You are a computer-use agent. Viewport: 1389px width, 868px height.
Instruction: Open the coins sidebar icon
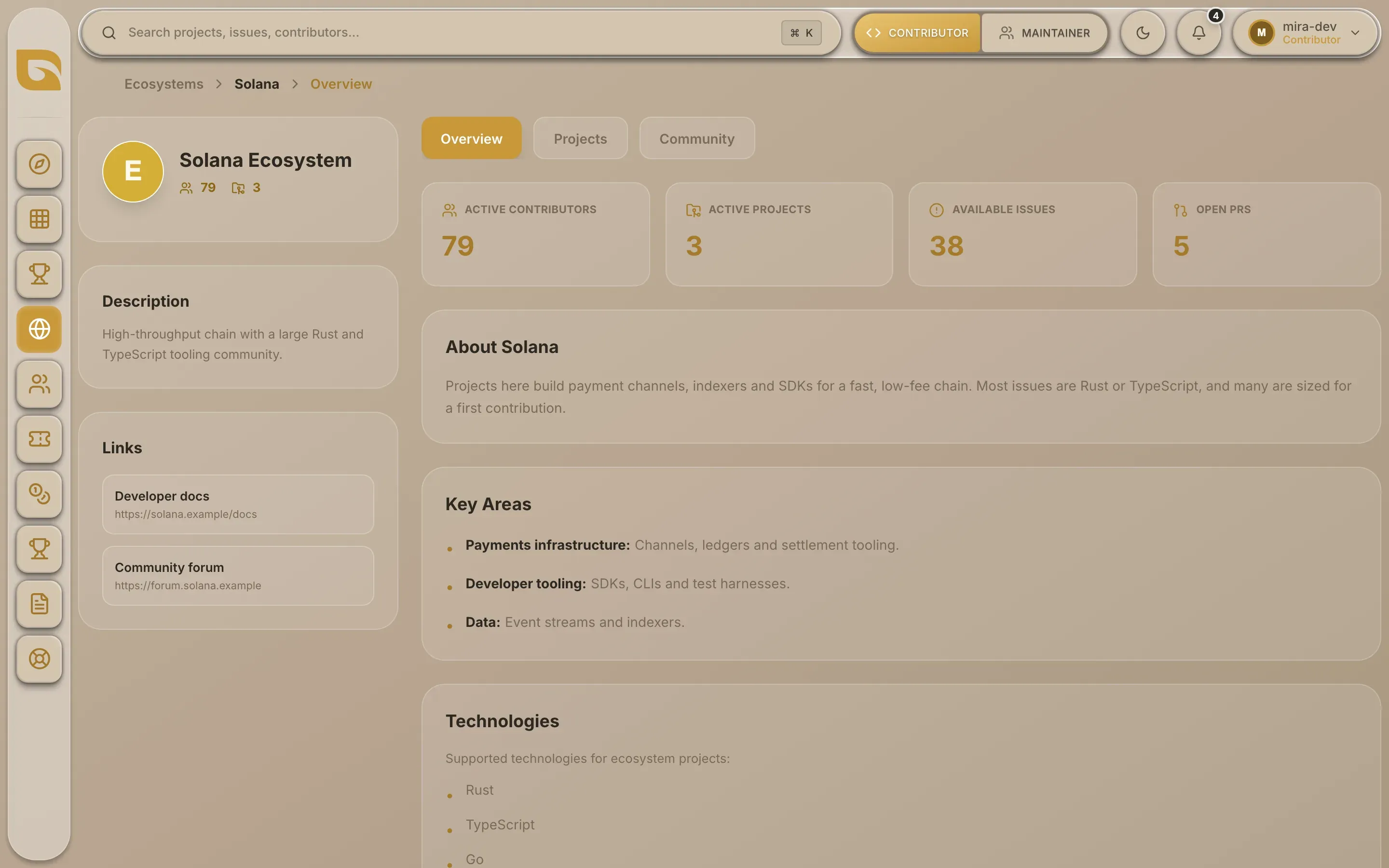(39, 494)
